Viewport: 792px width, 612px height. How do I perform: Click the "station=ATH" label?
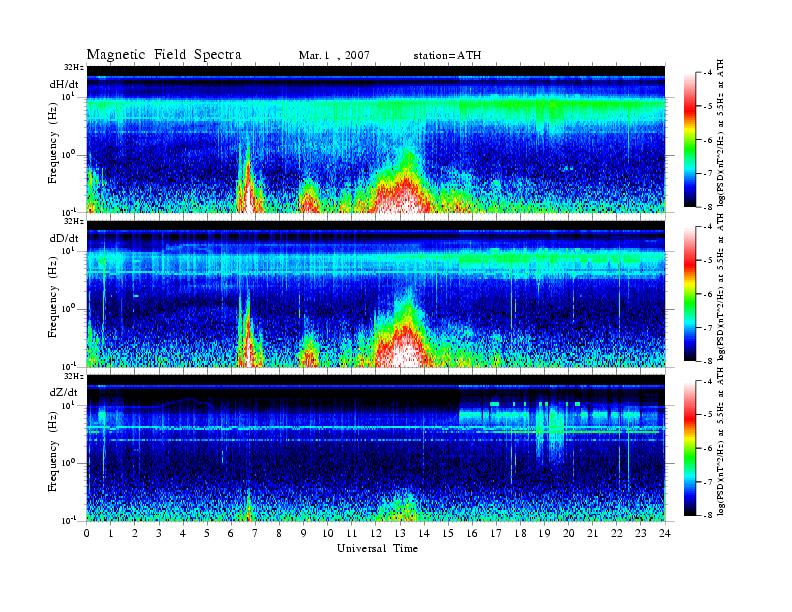tap(447, 55)
